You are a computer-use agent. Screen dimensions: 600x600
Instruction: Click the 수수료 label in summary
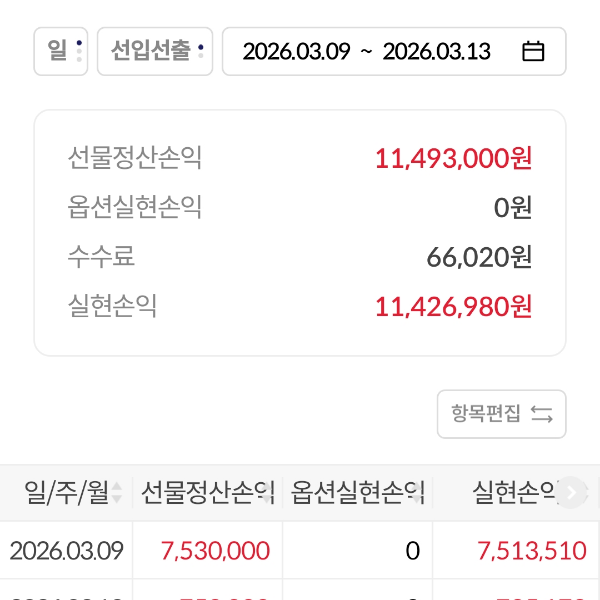(x=101, y=257)
